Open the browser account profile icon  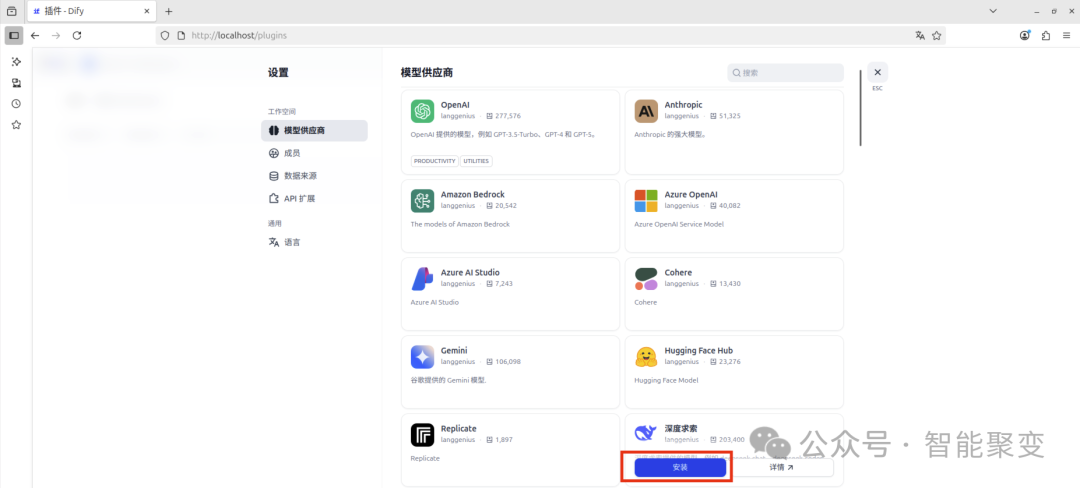(x=1026, y=36)
